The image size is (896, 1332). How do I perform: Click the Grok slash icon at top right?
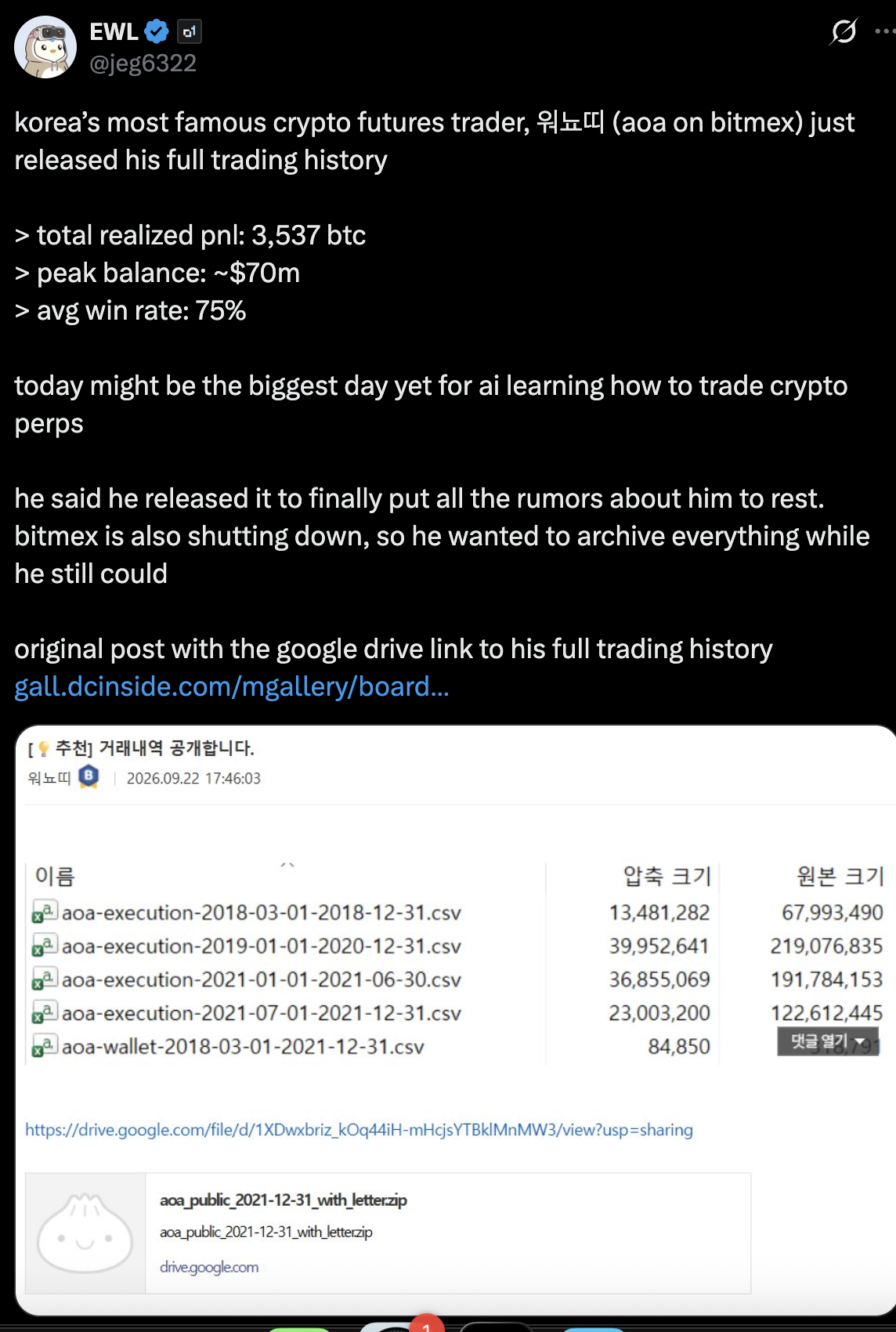(x=844, y=31)
